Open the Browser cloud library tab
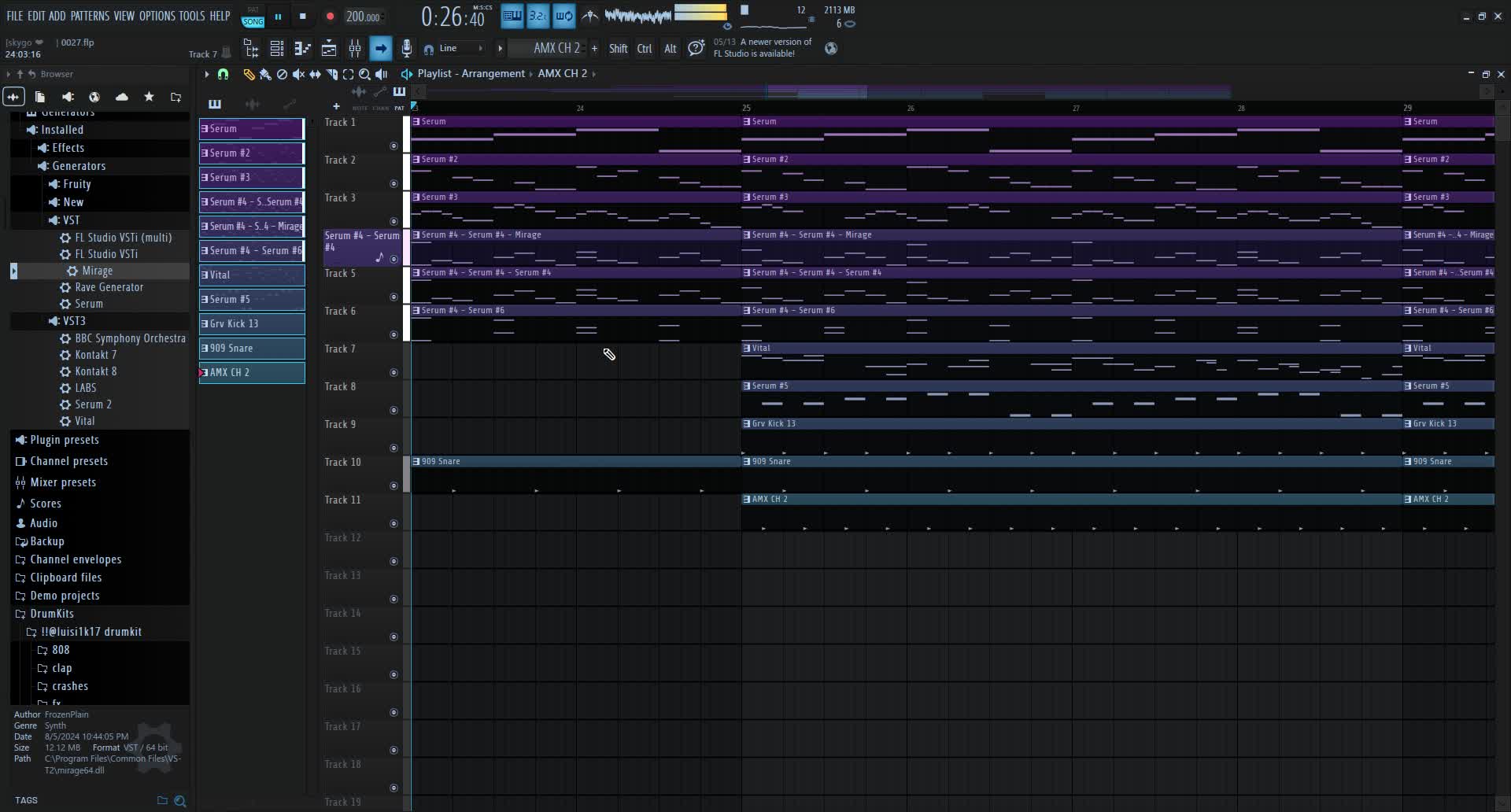Viewport: 1511px width, 812px height. pos(122,97)
